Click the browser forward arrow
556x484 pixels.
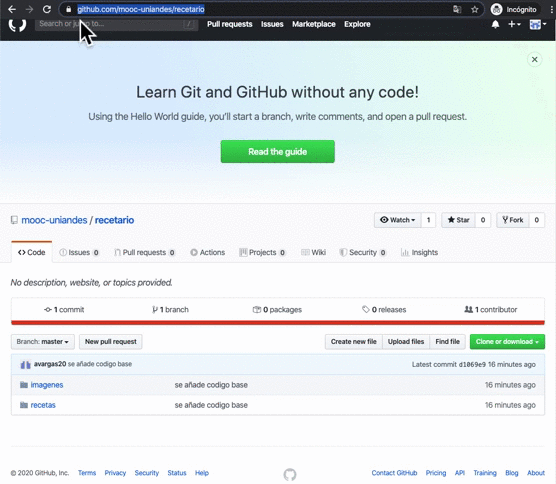coord(29,10)
